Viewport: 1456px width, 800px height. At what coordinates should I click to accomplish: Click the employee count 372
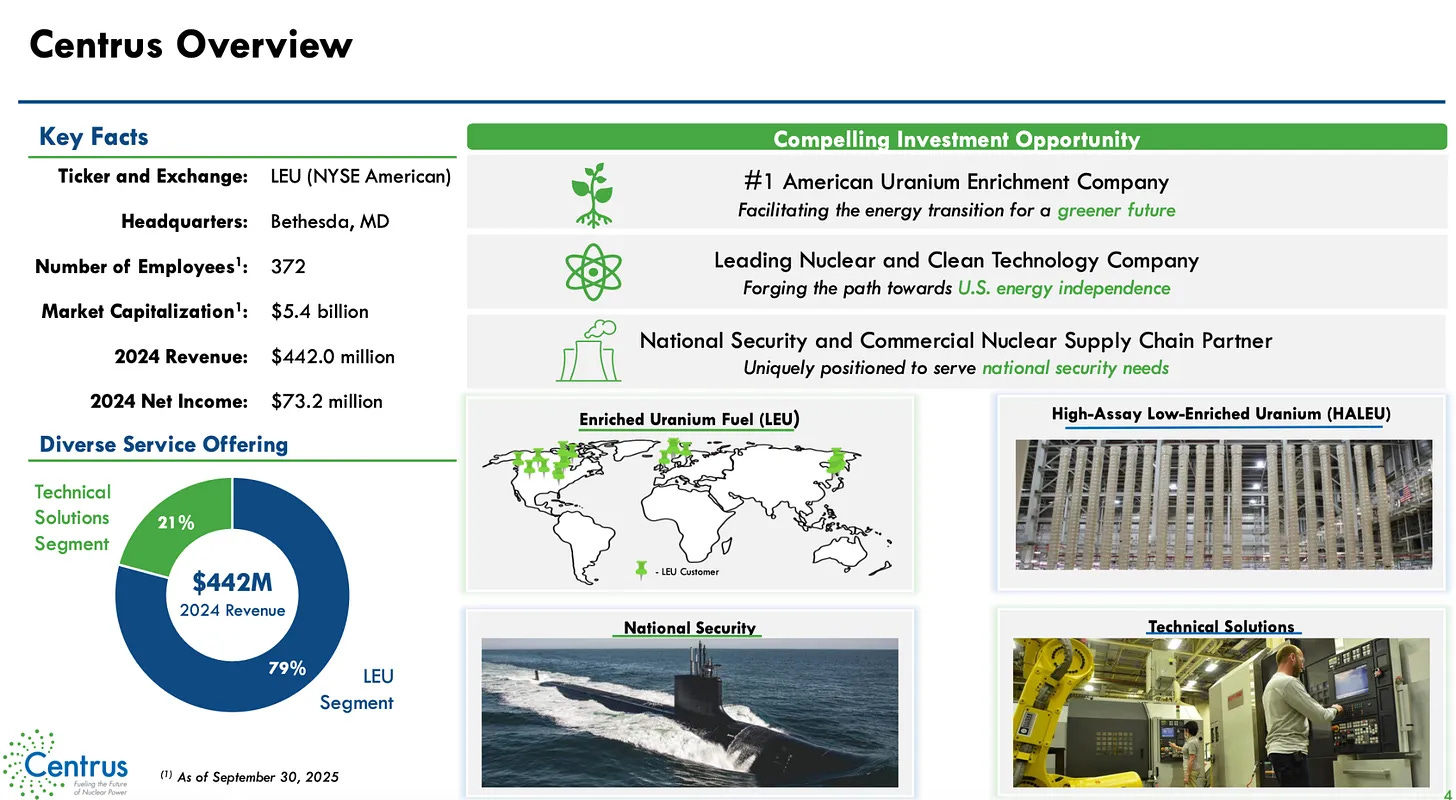click(x=288, y=267)
